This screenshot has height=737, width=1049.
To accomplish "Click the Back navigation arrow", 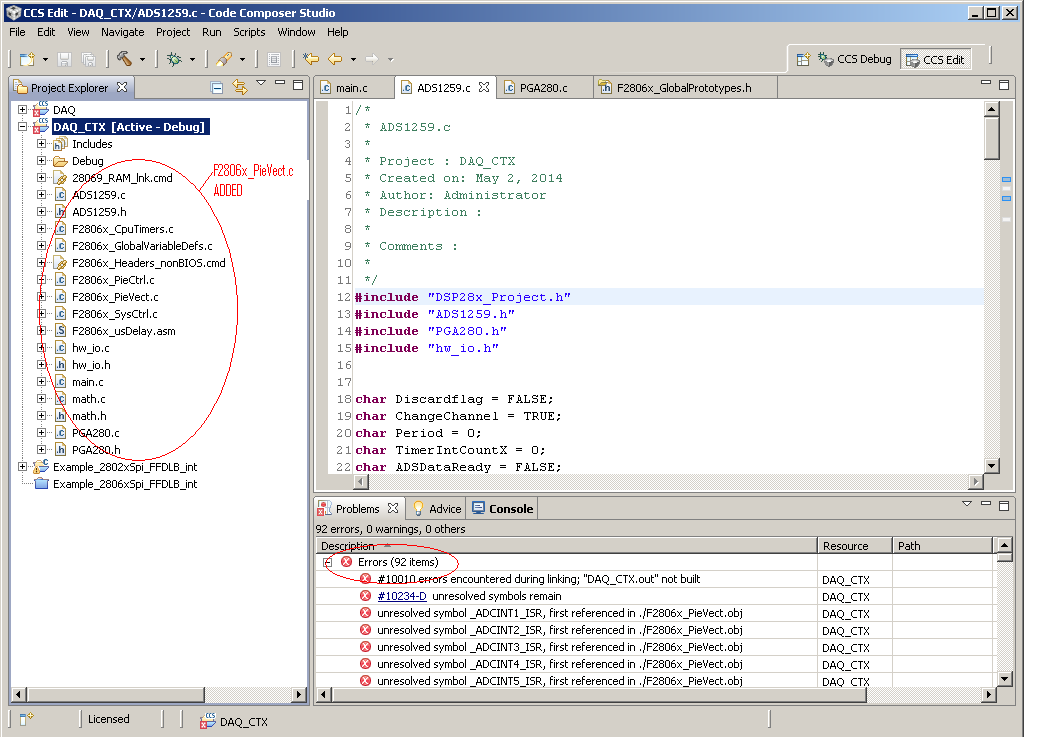I will click(335, 60).
